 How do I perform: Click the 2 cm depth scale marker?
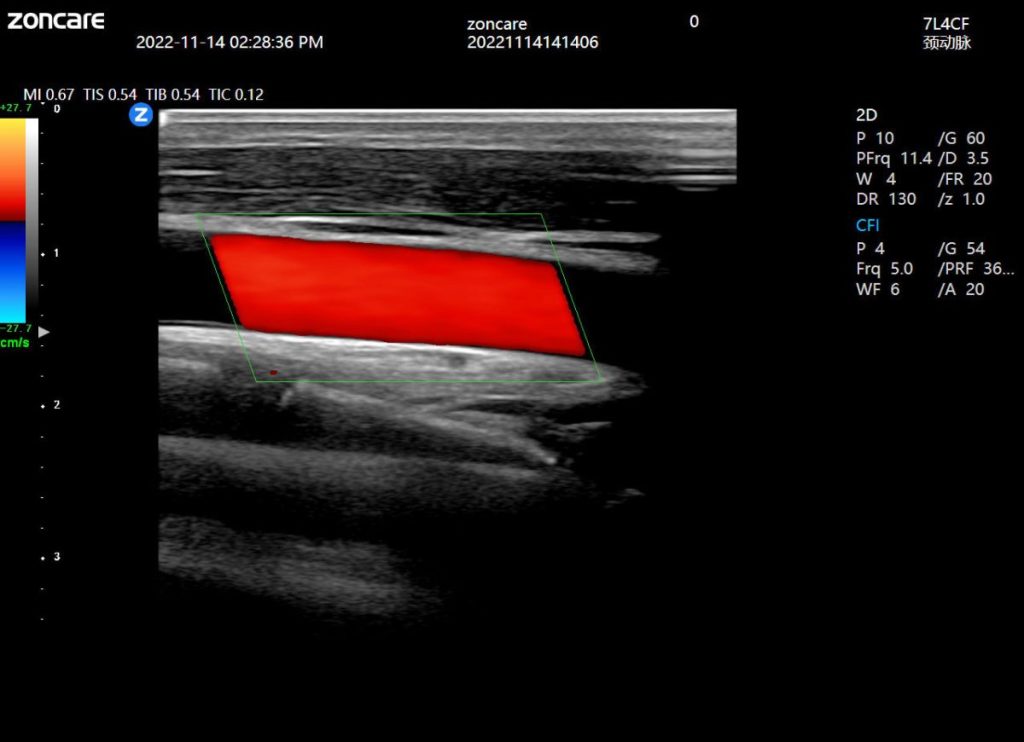click(55, 405)
